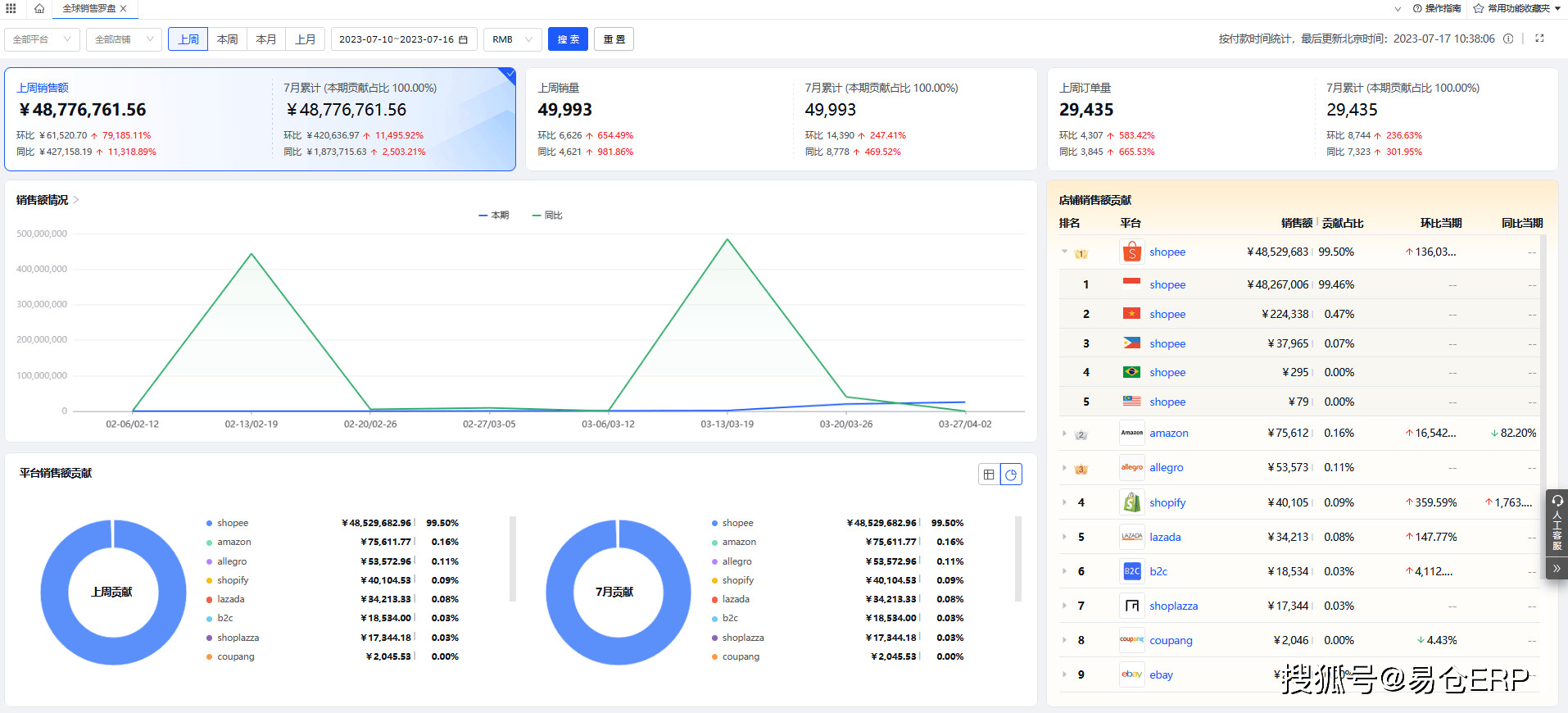This screenshot has width=1568, height=713.
Task: Expand the amazon row in store ranking
Action: point(1064,434)
